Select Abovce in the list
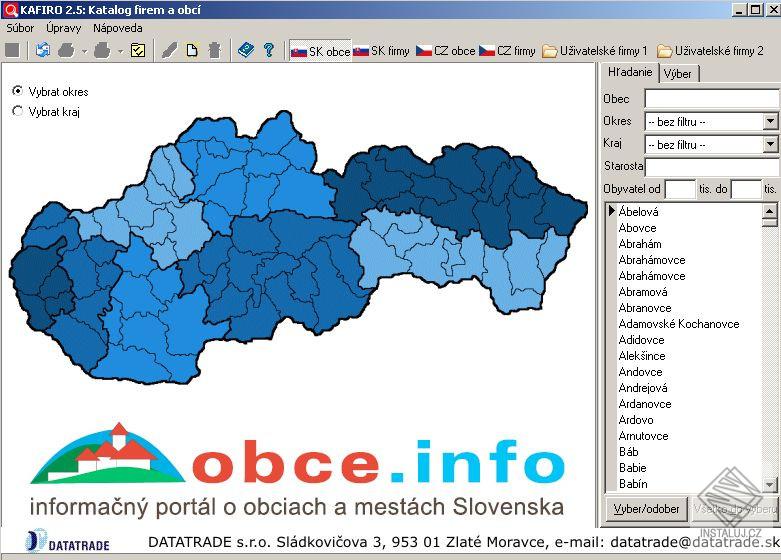The height and width of the screenshot is (560, 781). pyautogui.click(x=638, y=228)
